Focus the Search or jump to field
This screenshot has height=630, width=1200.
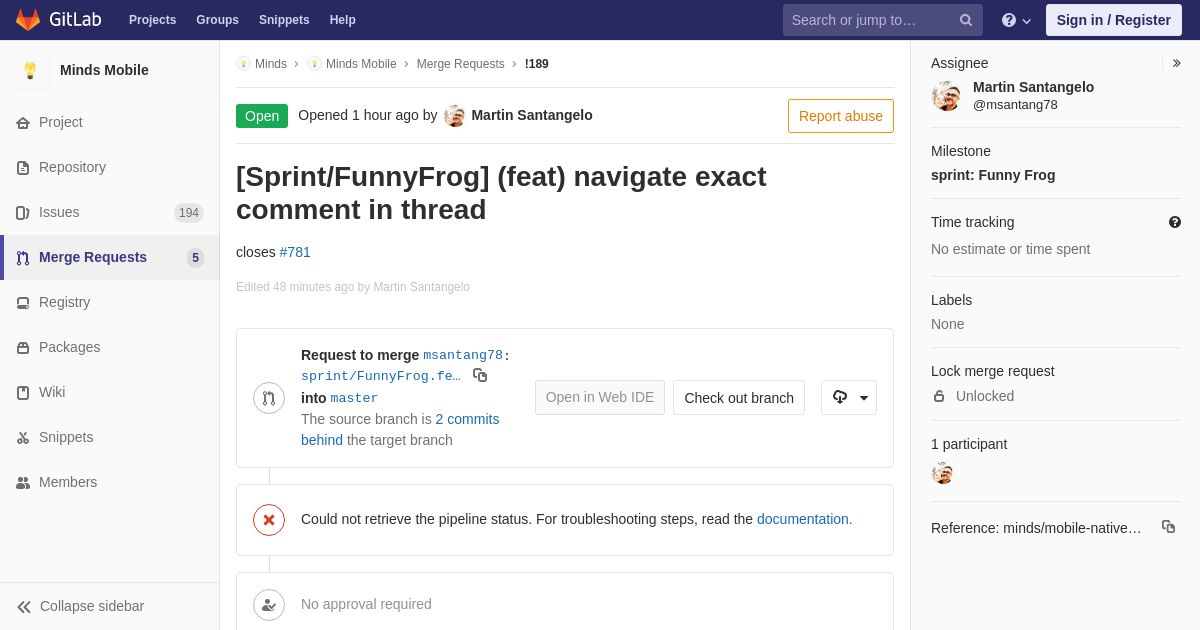tap(882, 20)
